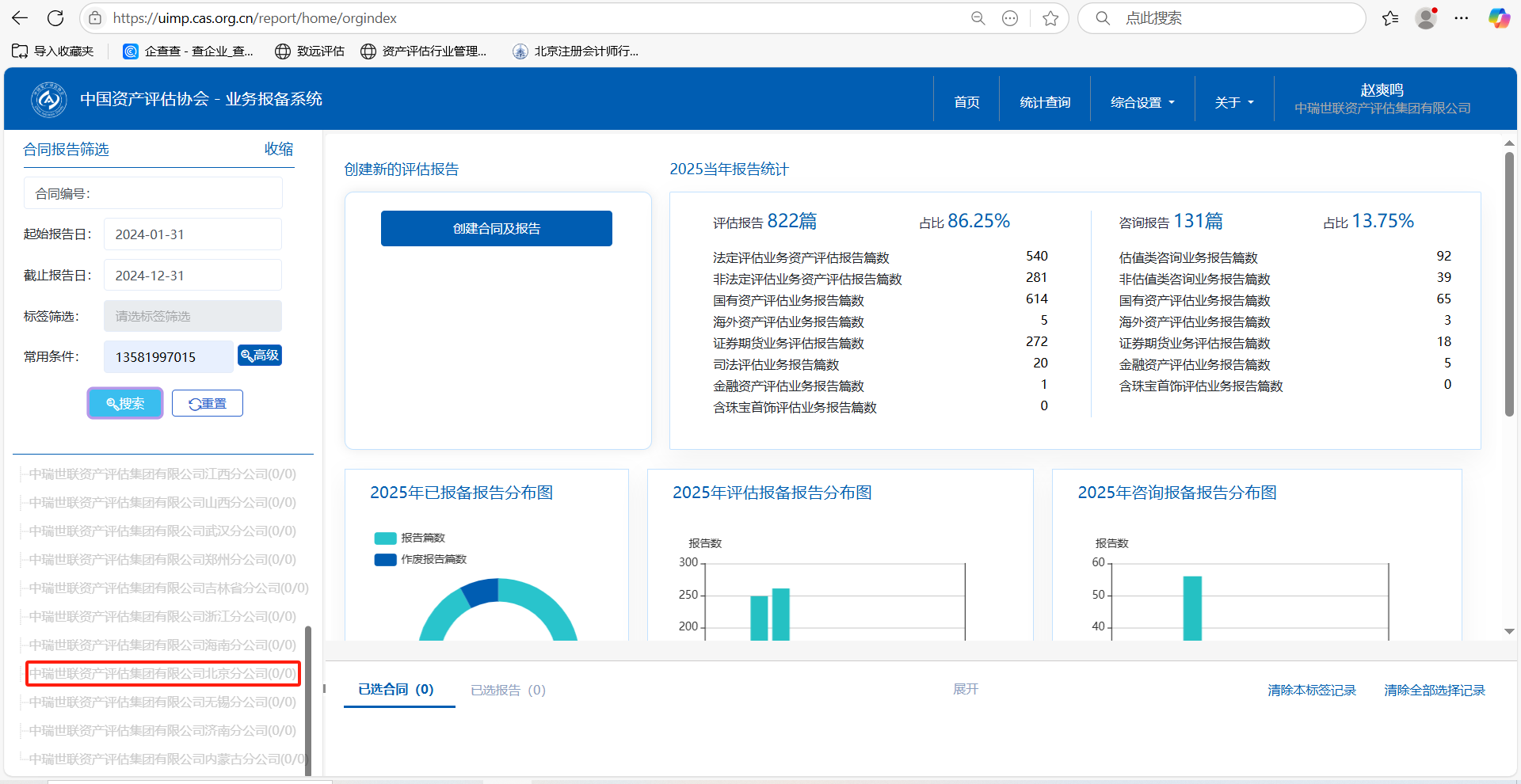1521x784 pixels.
Task: Expand the 综合设置 dropdown menu
Action: [1142, 102]
